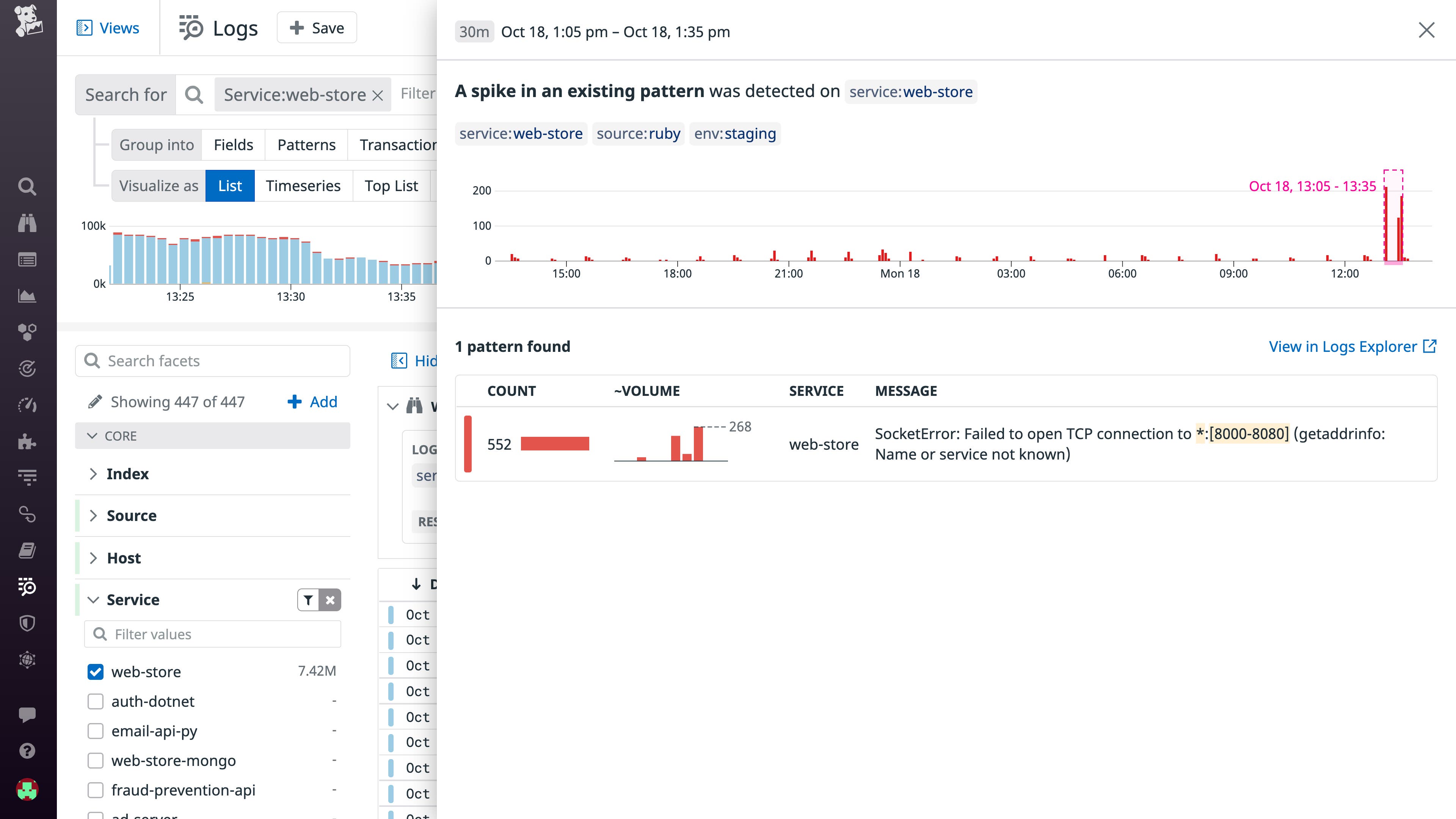Open the Watchdog binoculars icon in sidebar
The height and width of the screenshot is (819, 1456).
point(27,223)
